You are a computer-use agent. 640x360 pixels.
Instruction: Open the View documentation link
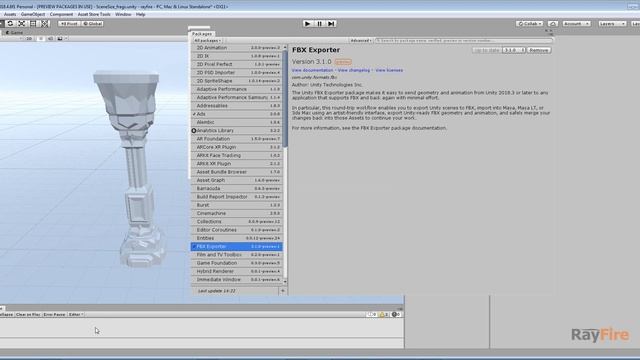(312, 70)
